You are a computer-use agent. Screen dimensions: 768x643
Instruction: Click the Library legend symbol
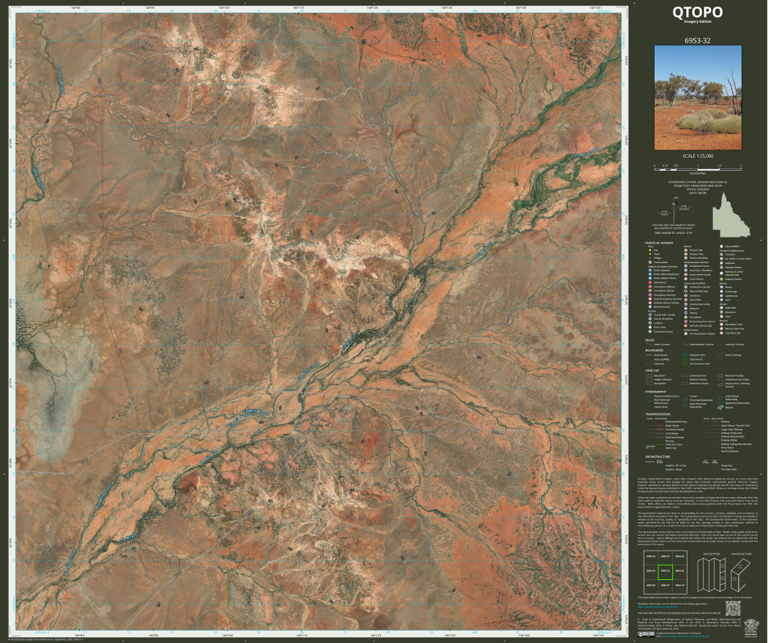tap(686, 313)
